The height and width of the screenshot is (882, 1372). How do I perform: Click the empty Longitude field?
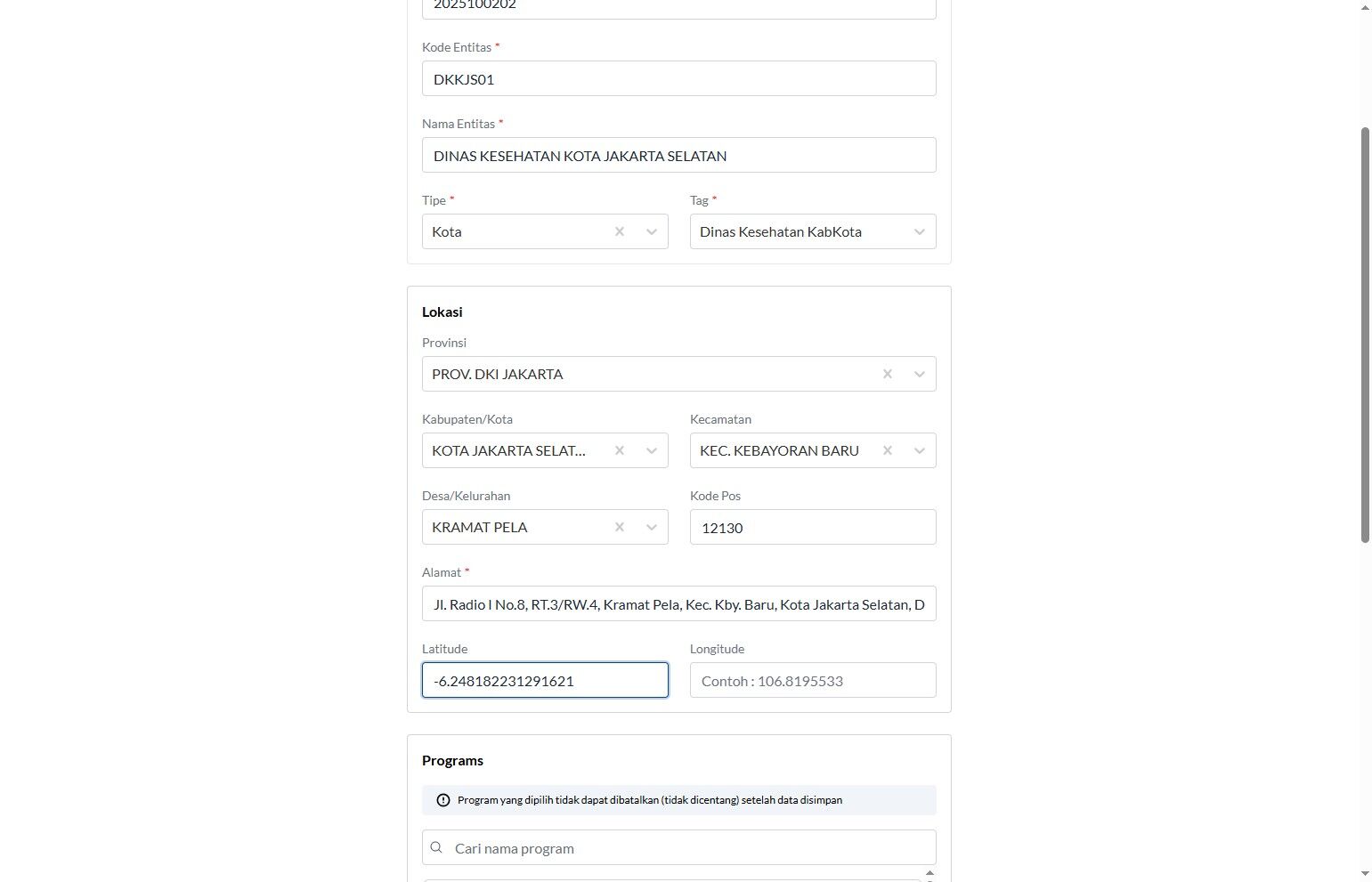(x=812, y=680)
